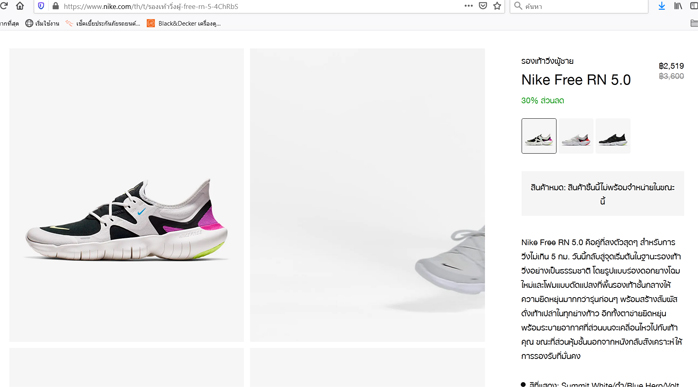
Task: Click the product description paragraph
Action: coord(601,299)
